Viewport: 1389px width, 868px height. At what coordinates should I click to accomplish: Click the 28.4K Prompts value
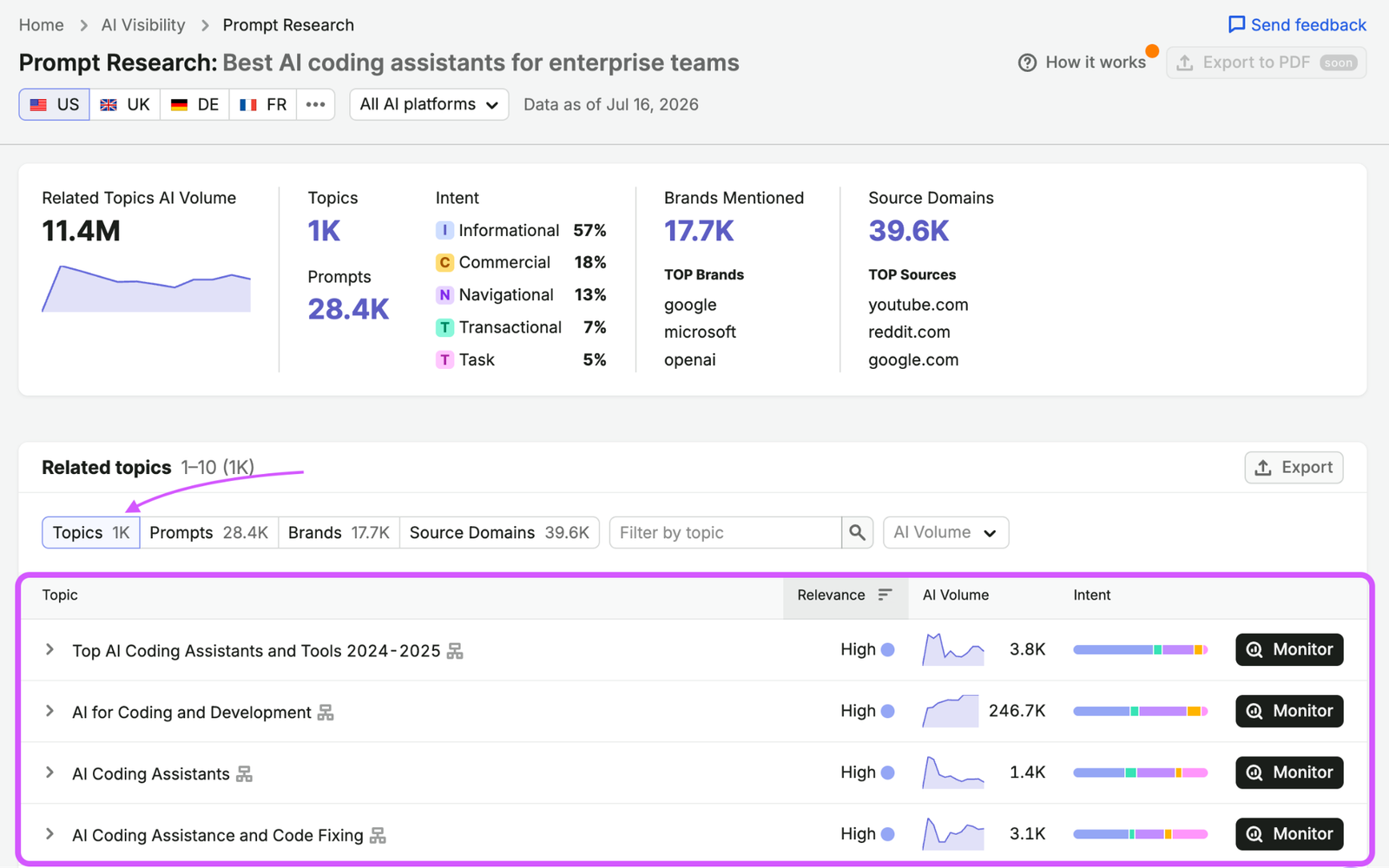pyautogui.click(x=348, y=309)
